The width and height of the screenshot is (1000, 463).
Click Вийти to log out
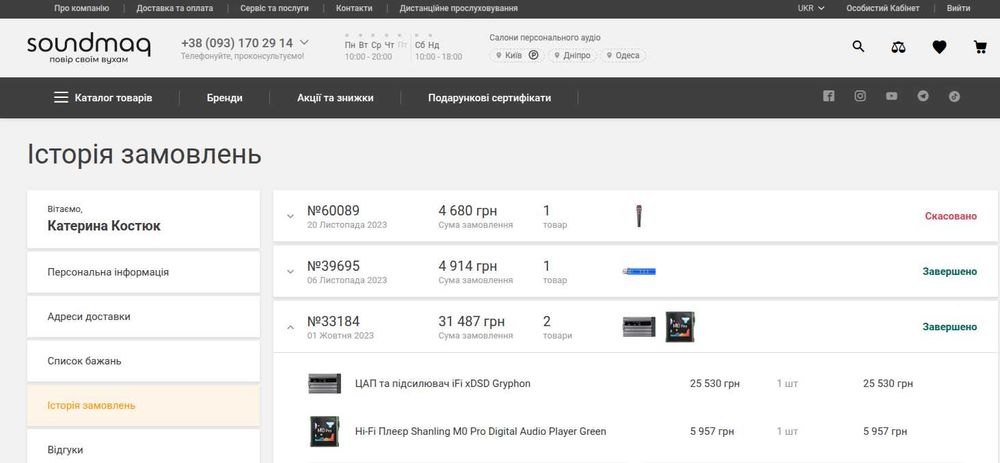click(x=959, y=8)
